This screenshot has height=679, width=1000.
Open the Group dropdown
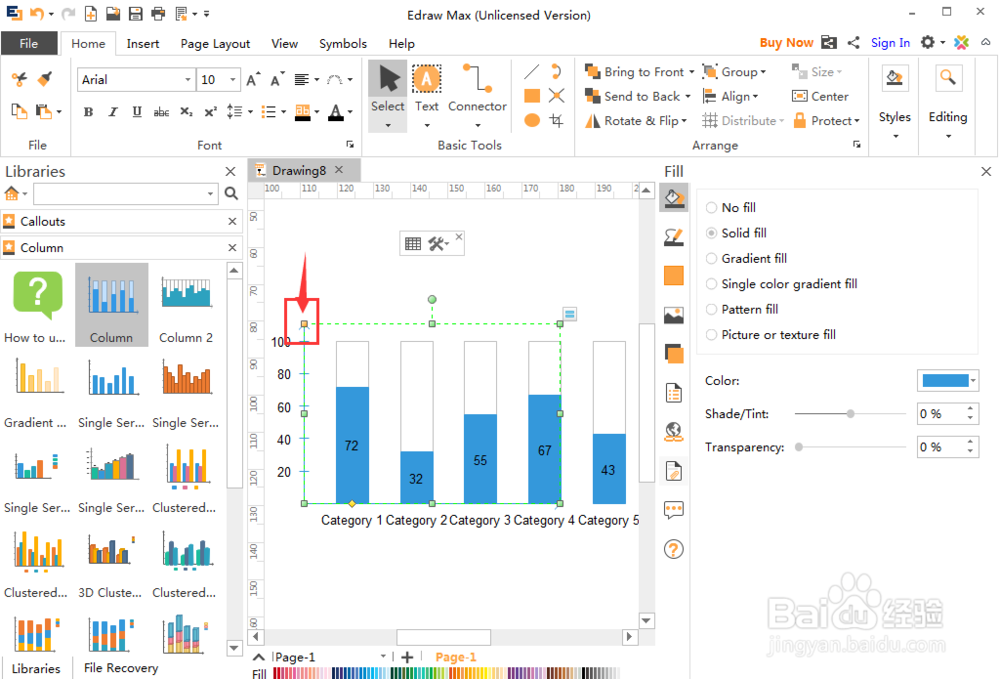pos(734,72)
